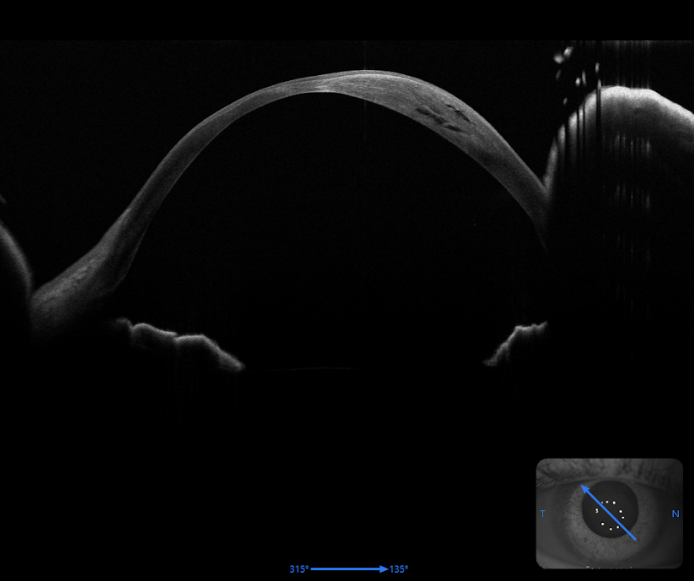Select the N nasal marker
Viewport: 694px width, 581px height.
pyautogui.click(x=675, y=514)
